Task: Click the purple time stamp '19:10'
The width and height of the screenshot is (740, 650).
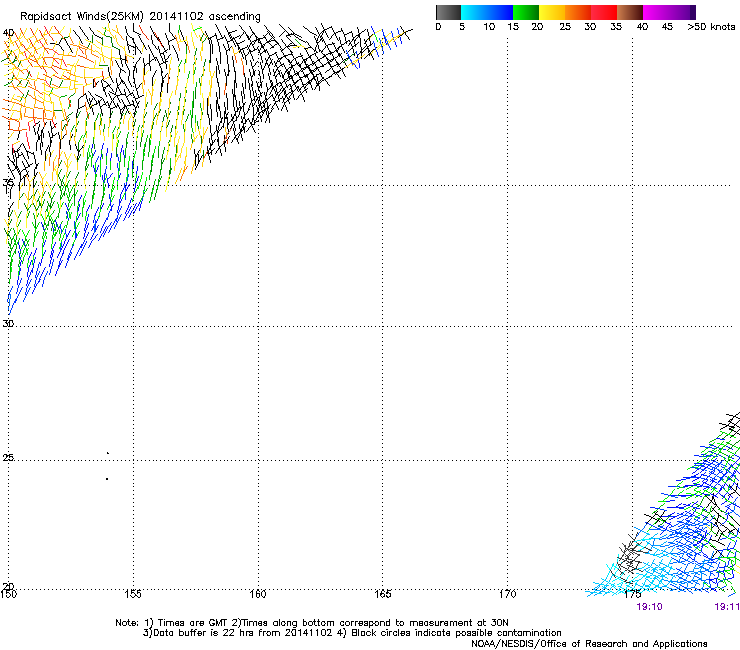Action: click(x=649, y=607)
